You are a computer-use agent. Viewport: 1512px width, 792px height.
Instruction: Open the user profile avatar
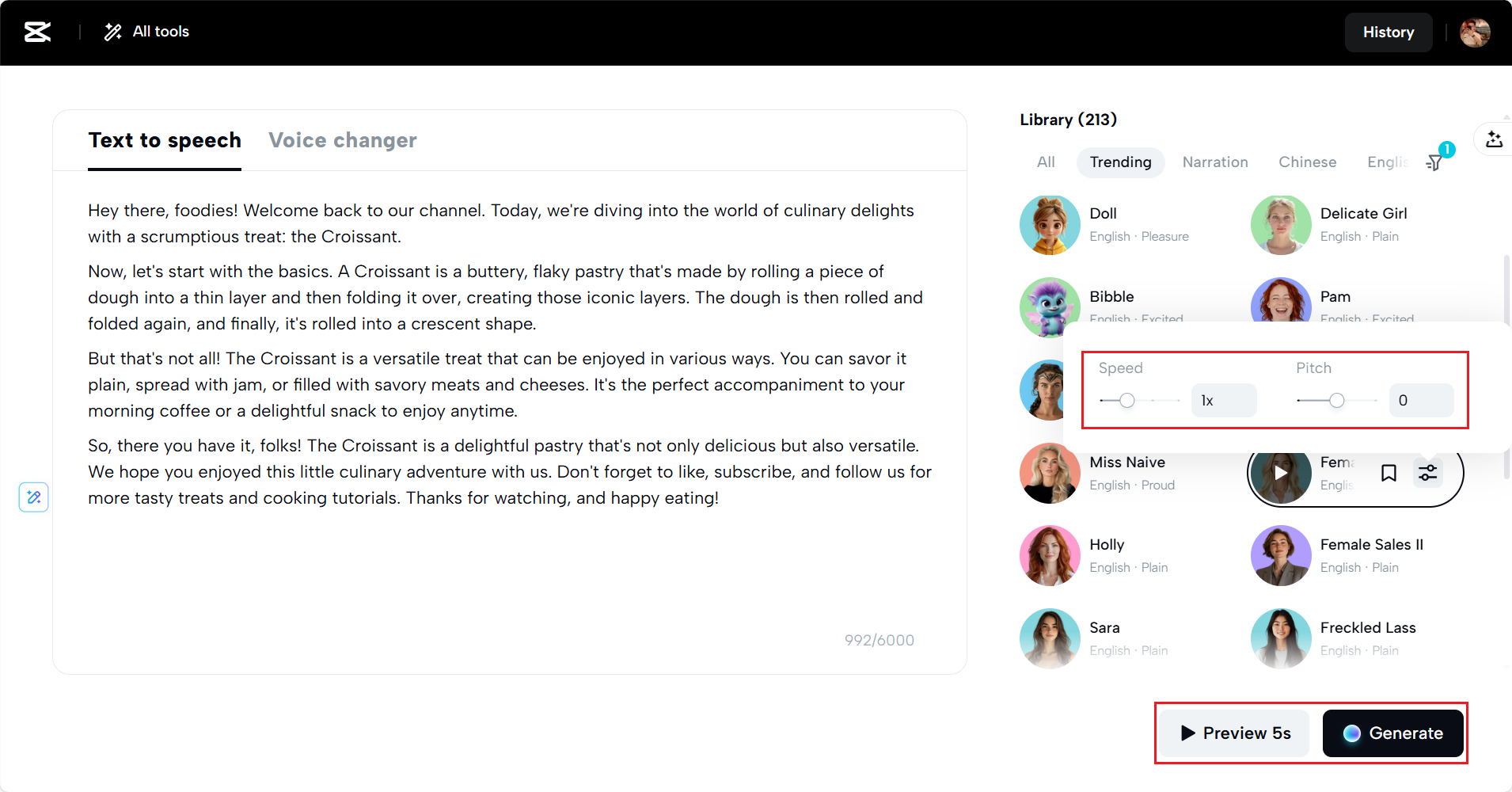pos(1475,32)
